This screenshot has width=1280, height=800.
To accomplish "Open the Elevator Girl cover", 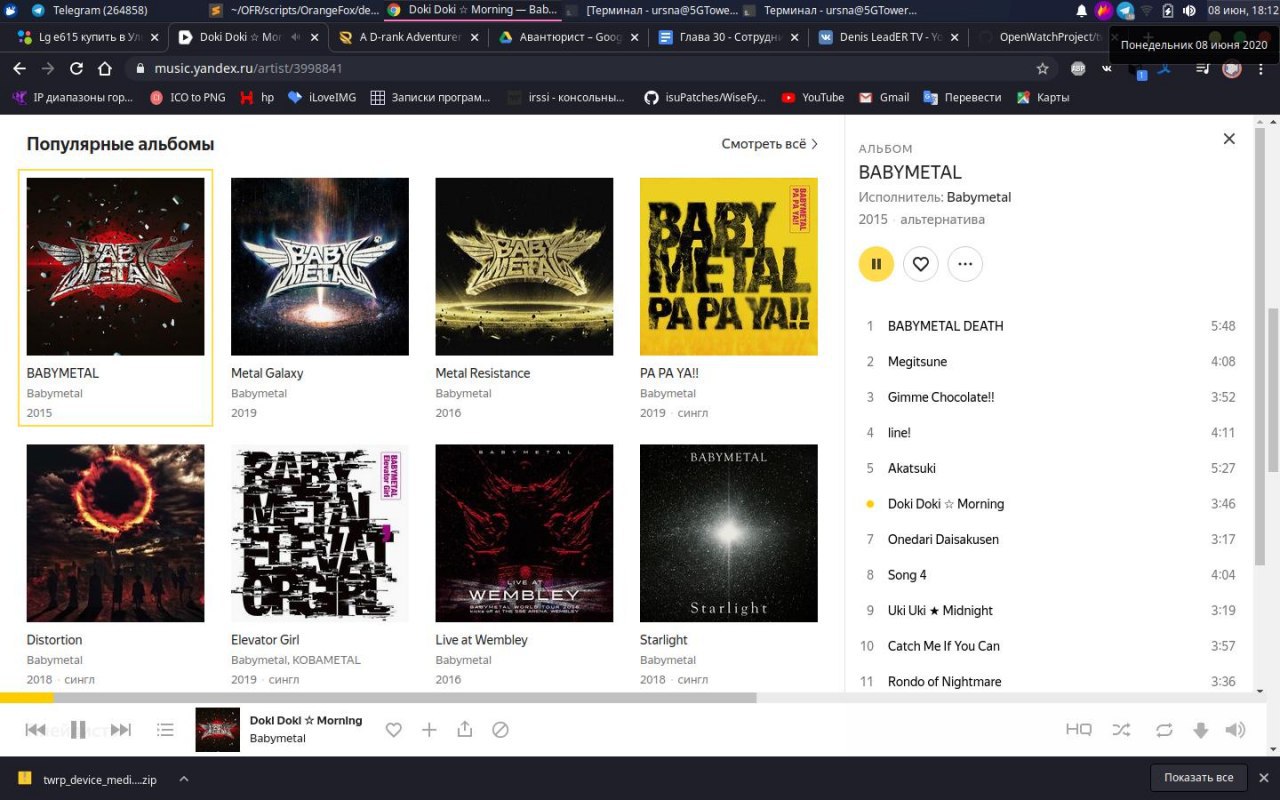I will (x=320, y=533).
